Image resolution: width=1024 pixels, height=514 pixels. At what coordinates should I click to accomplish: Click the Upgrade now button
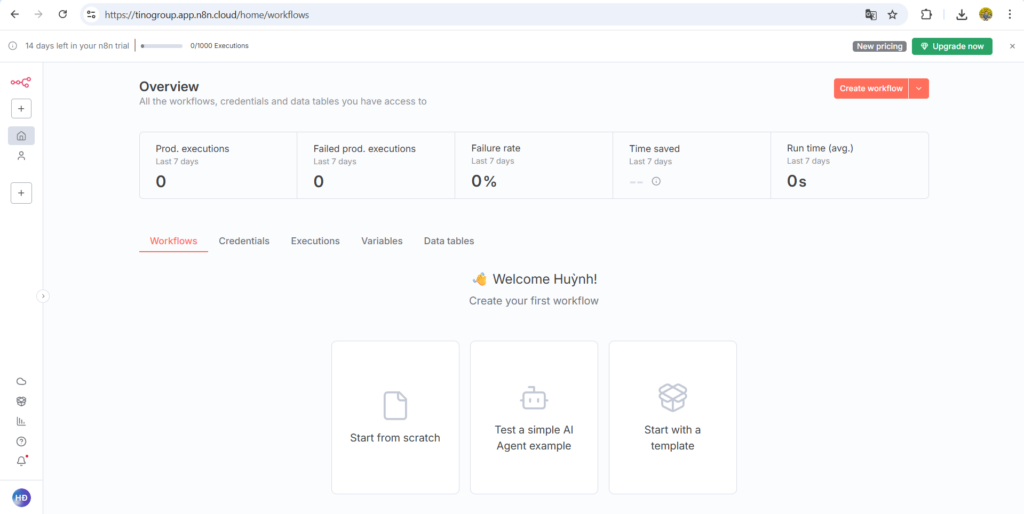952,46
